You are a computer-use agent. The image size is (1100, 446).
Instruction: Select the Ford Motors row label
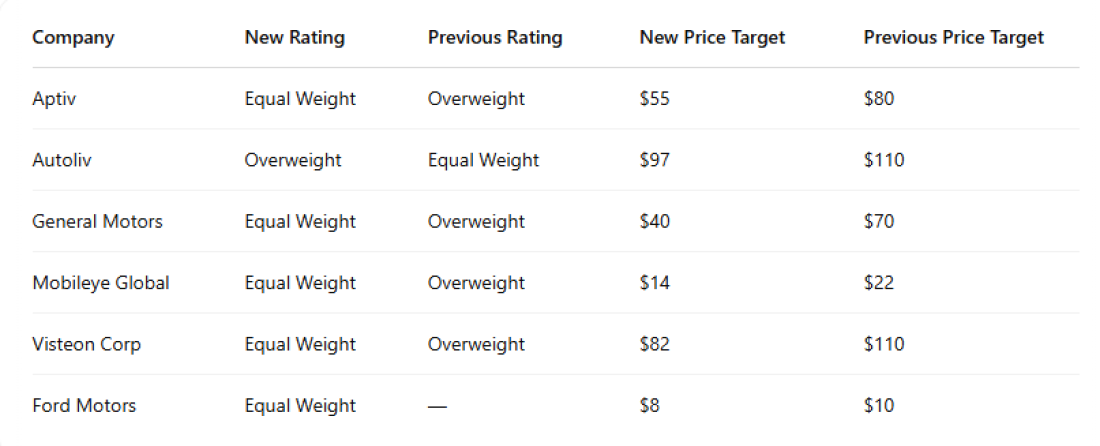(x=84, y=406)
